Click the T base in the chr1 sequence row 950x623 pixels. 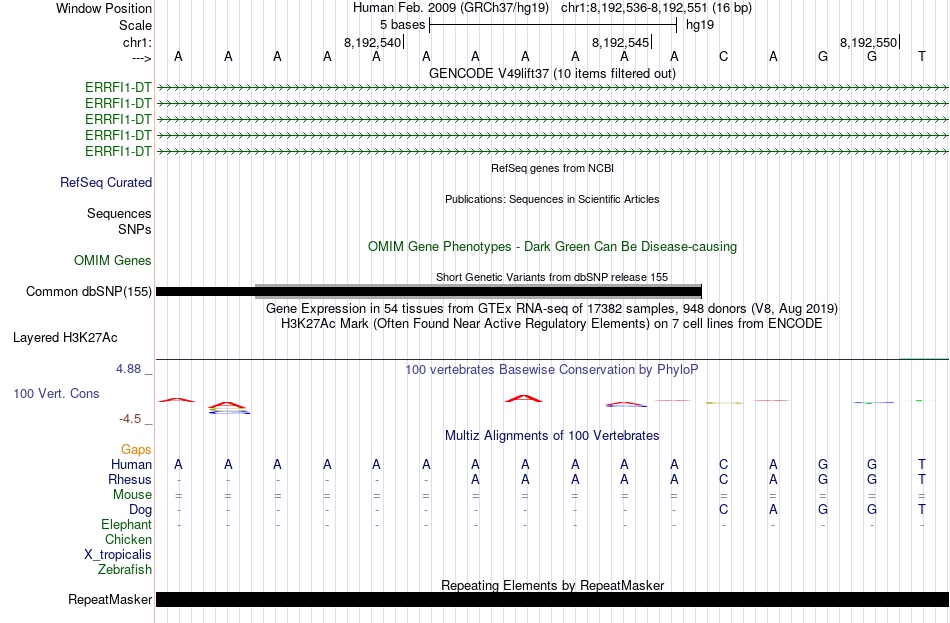tap(922, 56)
